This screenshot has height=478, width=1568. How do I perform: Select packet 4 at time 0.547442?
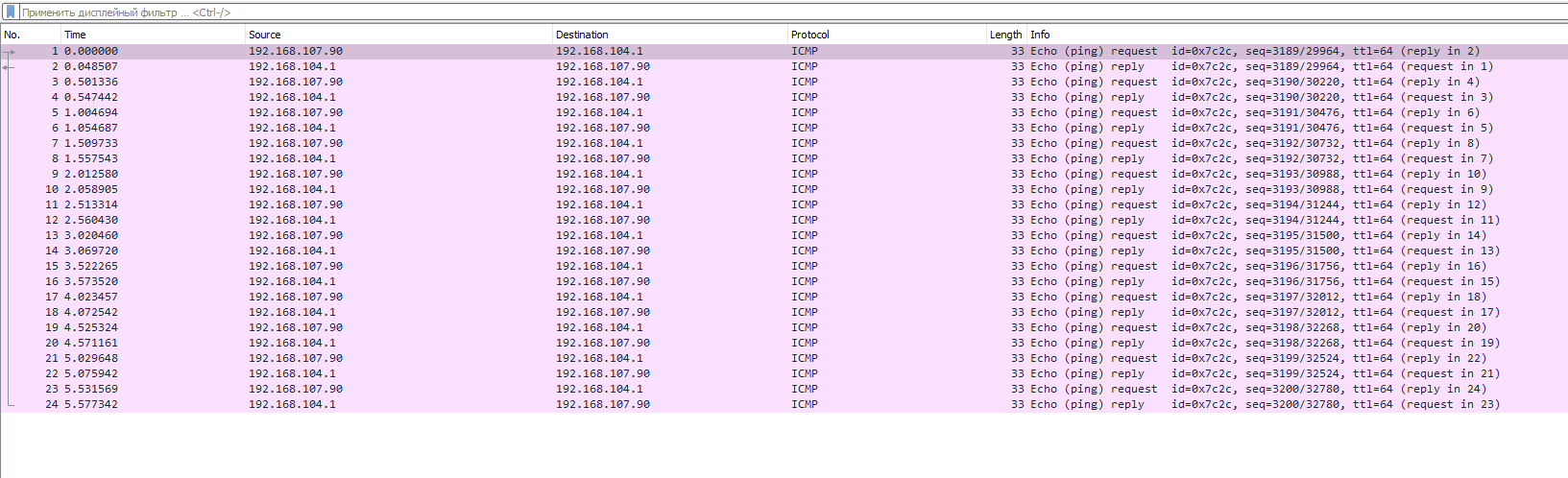coord(784,98)
